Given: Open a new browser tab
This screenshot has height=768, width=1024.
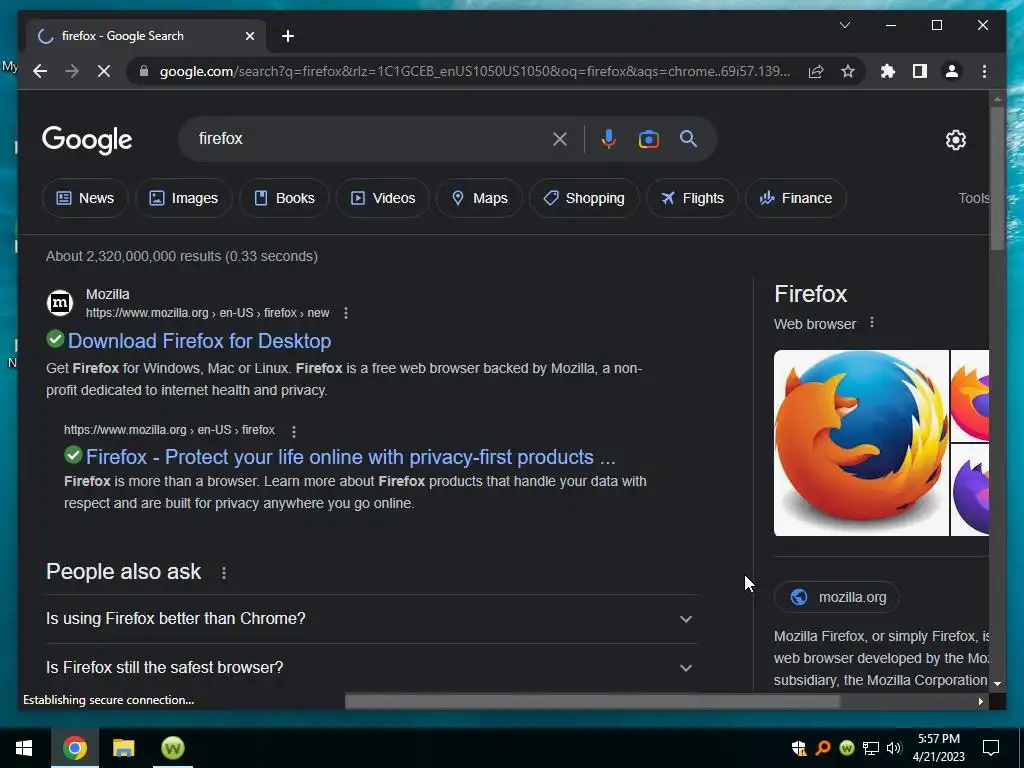Looking at the screenshot, I should point(288,36).
